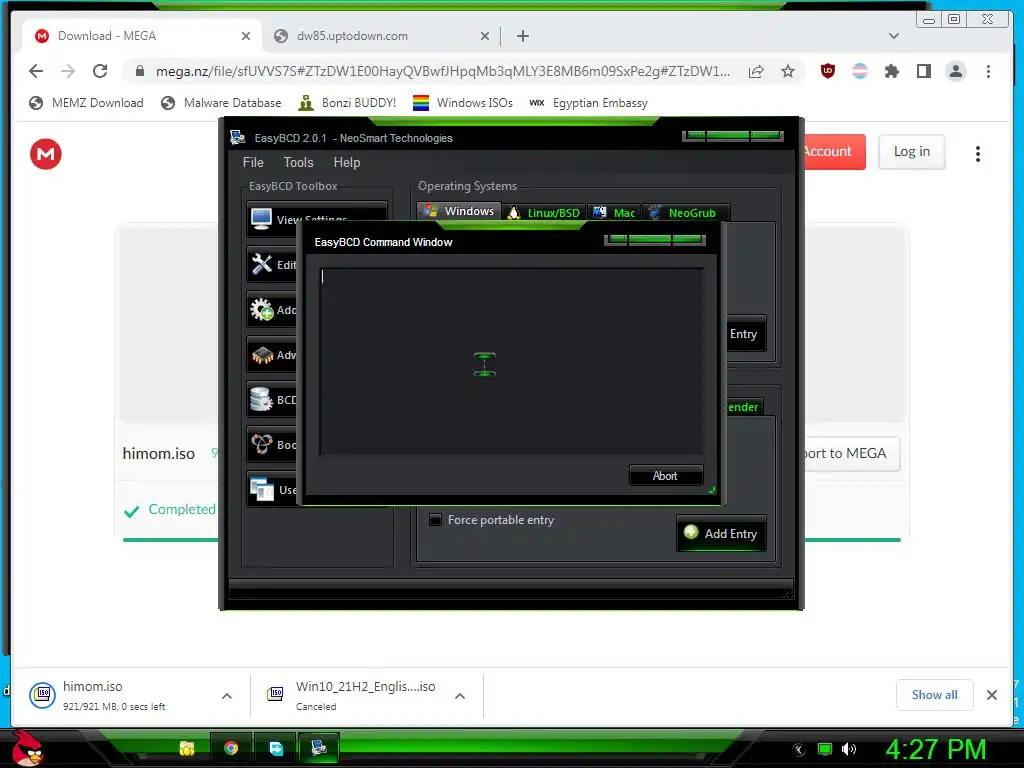The image size is (1024, 768).
Task: Open the EasyBCD taskbar icon
Action: 319,748
